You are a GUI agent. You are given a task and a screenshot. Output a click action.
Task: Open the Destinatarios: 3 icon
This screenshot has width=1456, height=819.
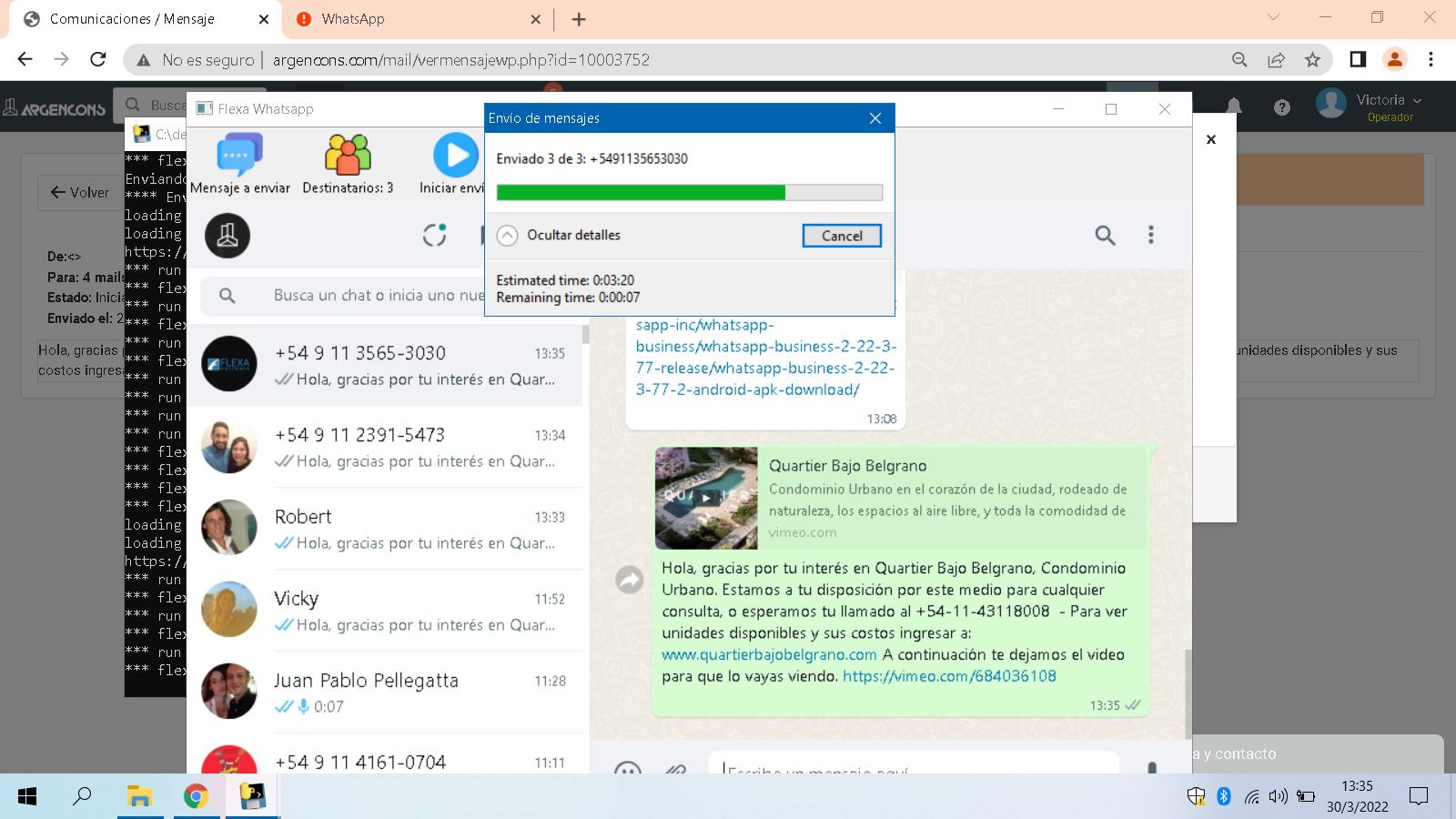(x=348, y=156)
